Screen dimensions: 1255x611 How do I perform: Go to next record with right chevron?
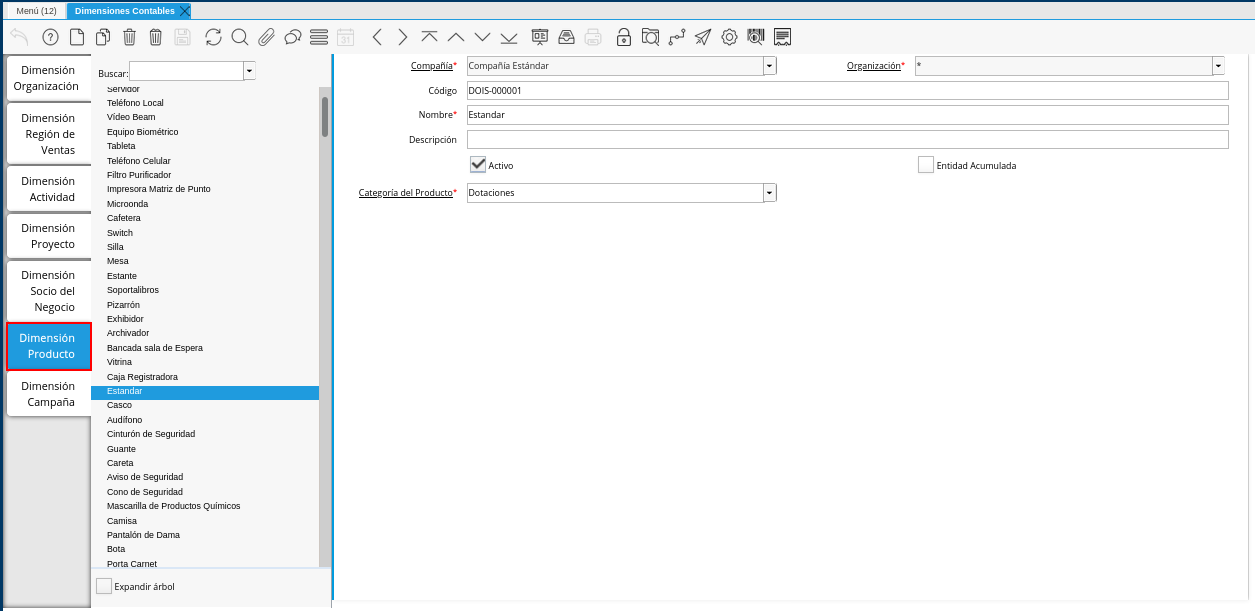(x=403, y=37)
